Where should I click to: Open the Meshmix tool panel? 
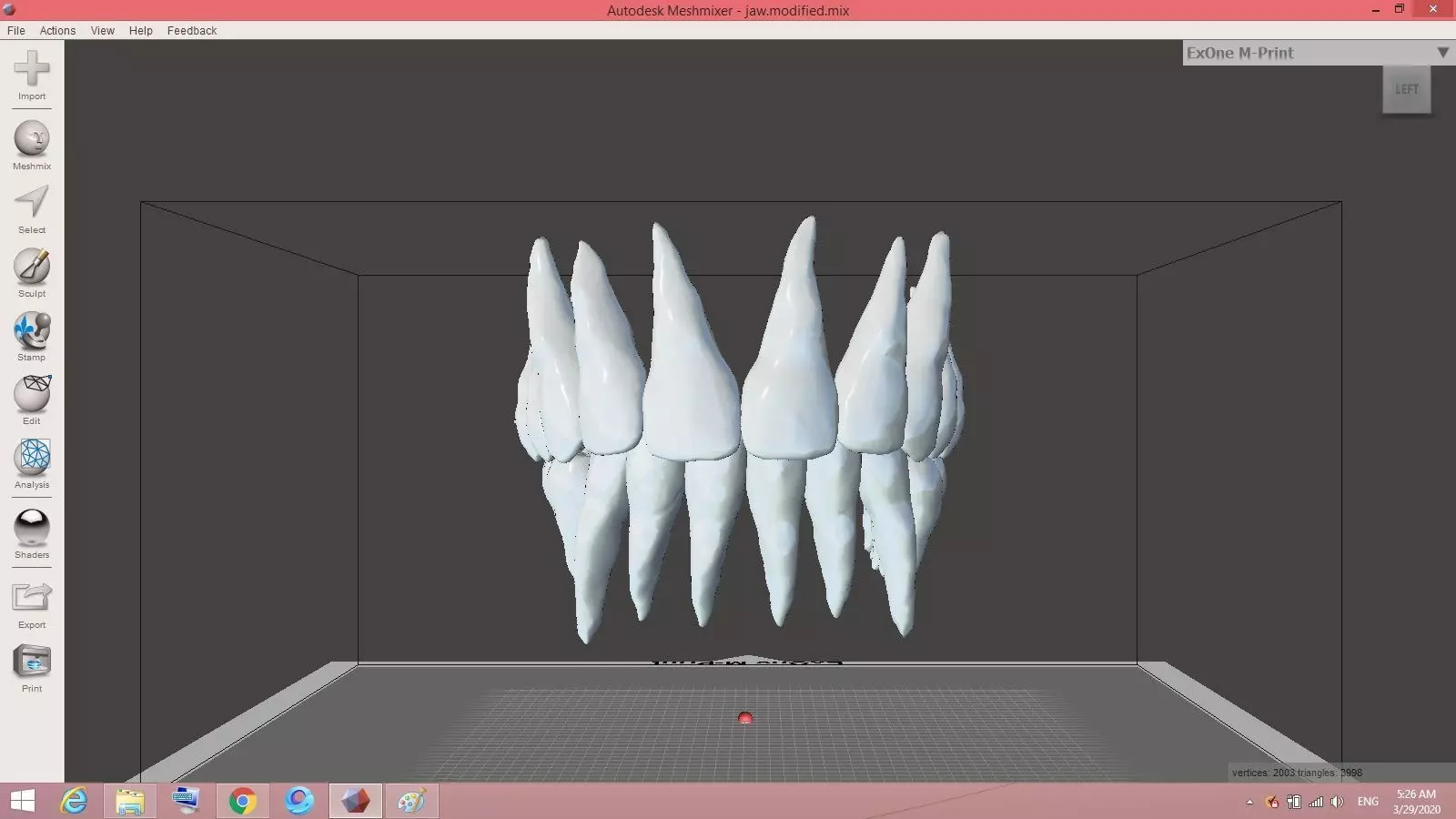[32, 146]
